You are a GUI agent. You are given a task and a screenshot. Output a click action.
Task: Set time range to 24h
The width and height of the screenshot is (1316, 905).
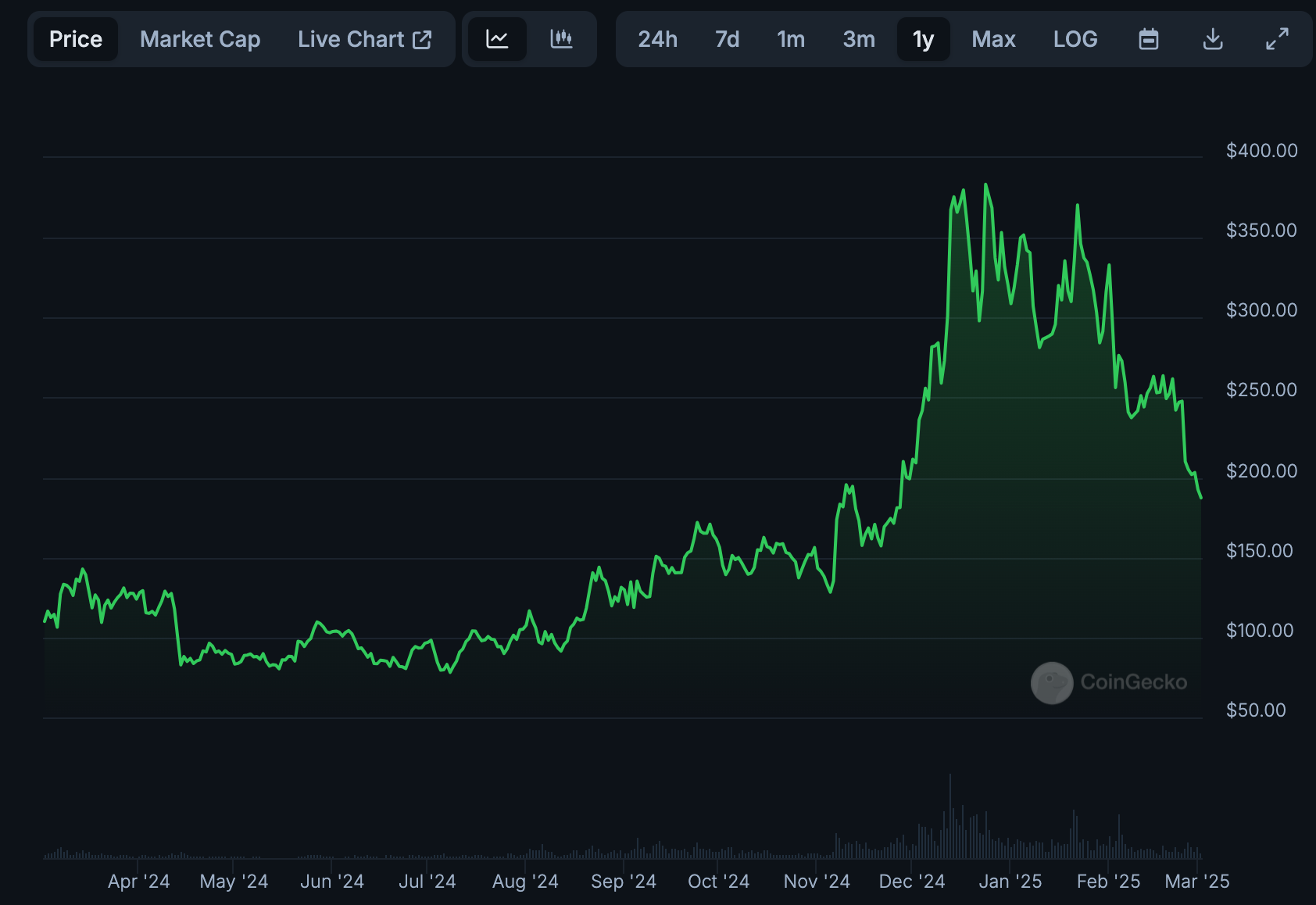click(x=657, y=39)
